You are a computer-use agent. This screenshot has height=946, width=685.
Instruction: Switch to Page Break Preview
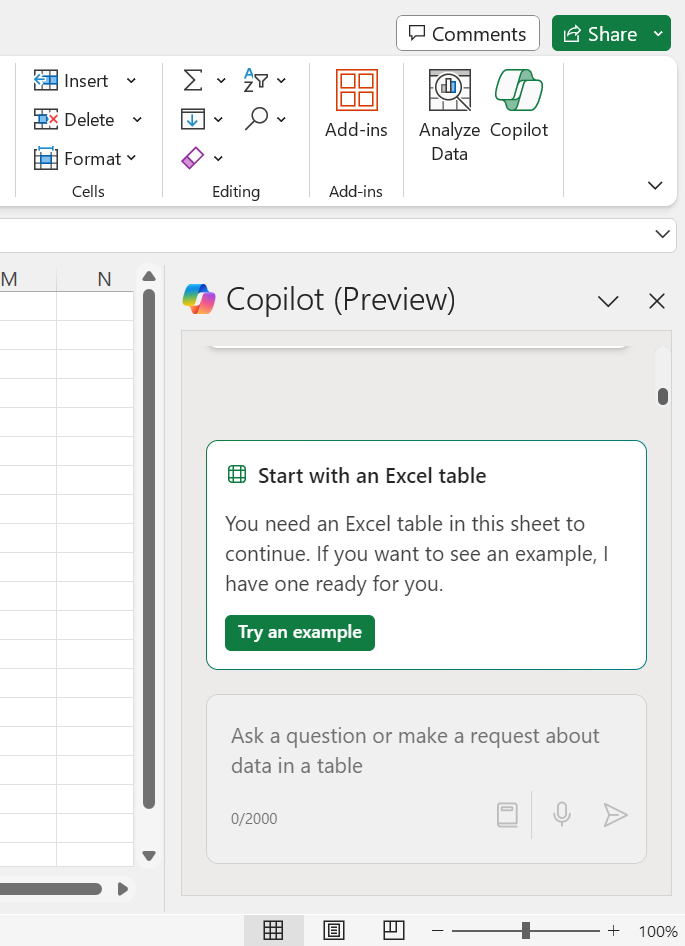[393, 930]
